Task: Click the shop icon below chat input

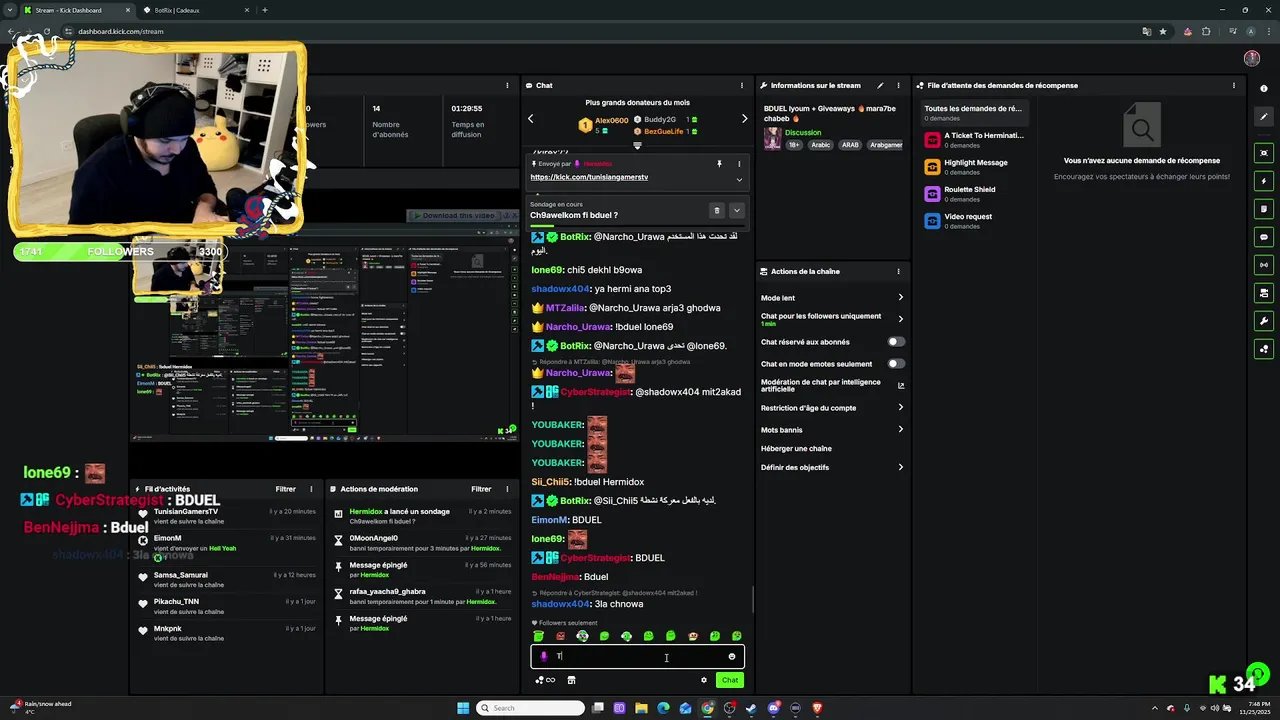Action: (x=572, y=680)
